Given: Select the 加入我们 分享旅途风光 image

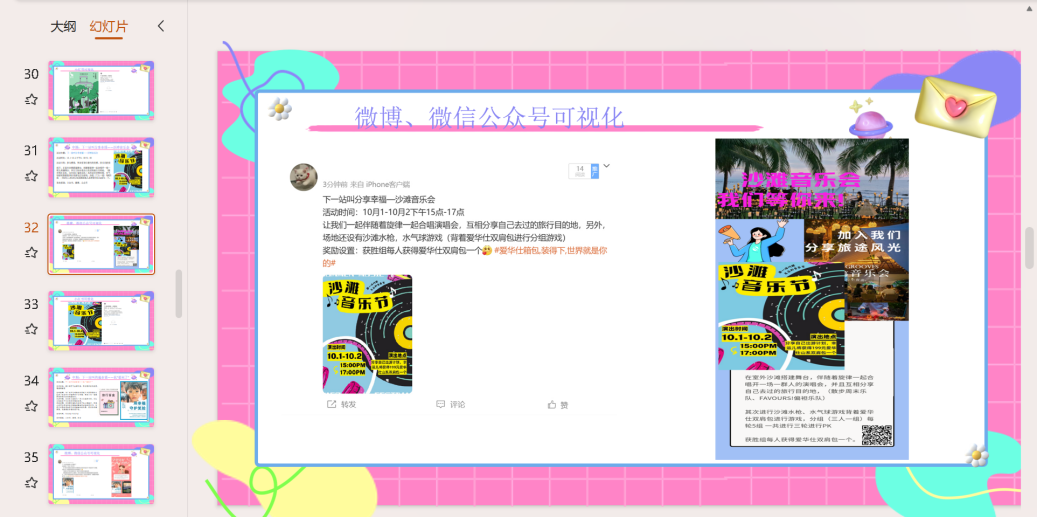Looking at the screenshot, I should pyautogui.click(x=856, y=241).
